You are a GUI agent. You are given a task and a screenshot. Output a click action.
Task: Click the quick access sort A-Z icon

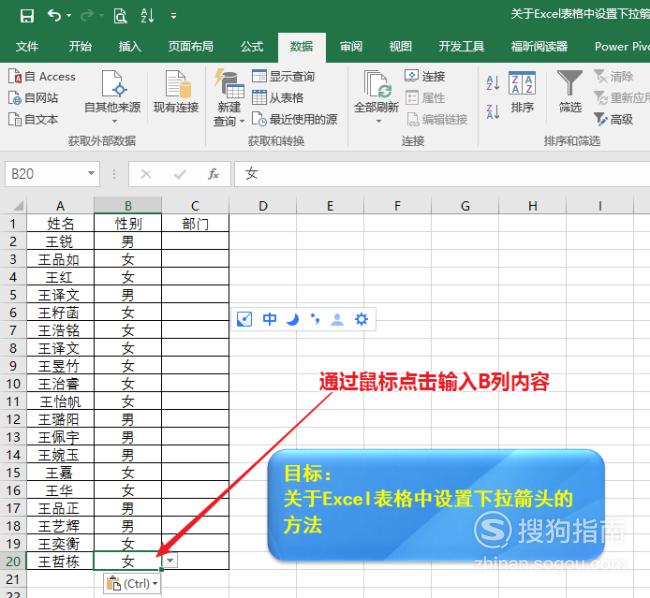tap(147, 16)
